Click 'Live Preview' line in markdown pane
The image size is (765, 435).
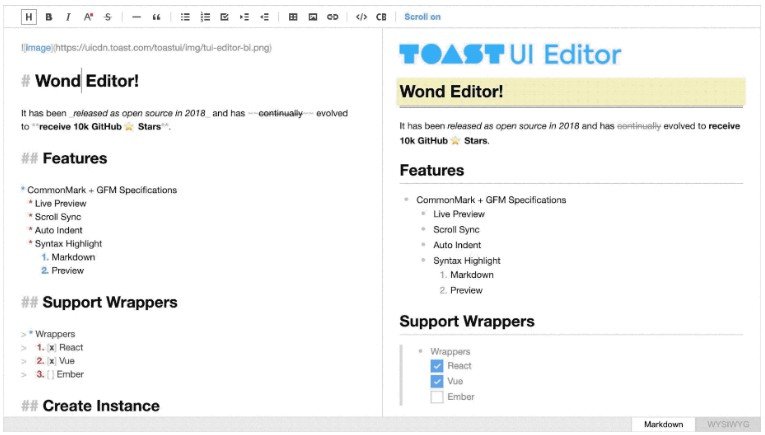[x=60, y=203]
